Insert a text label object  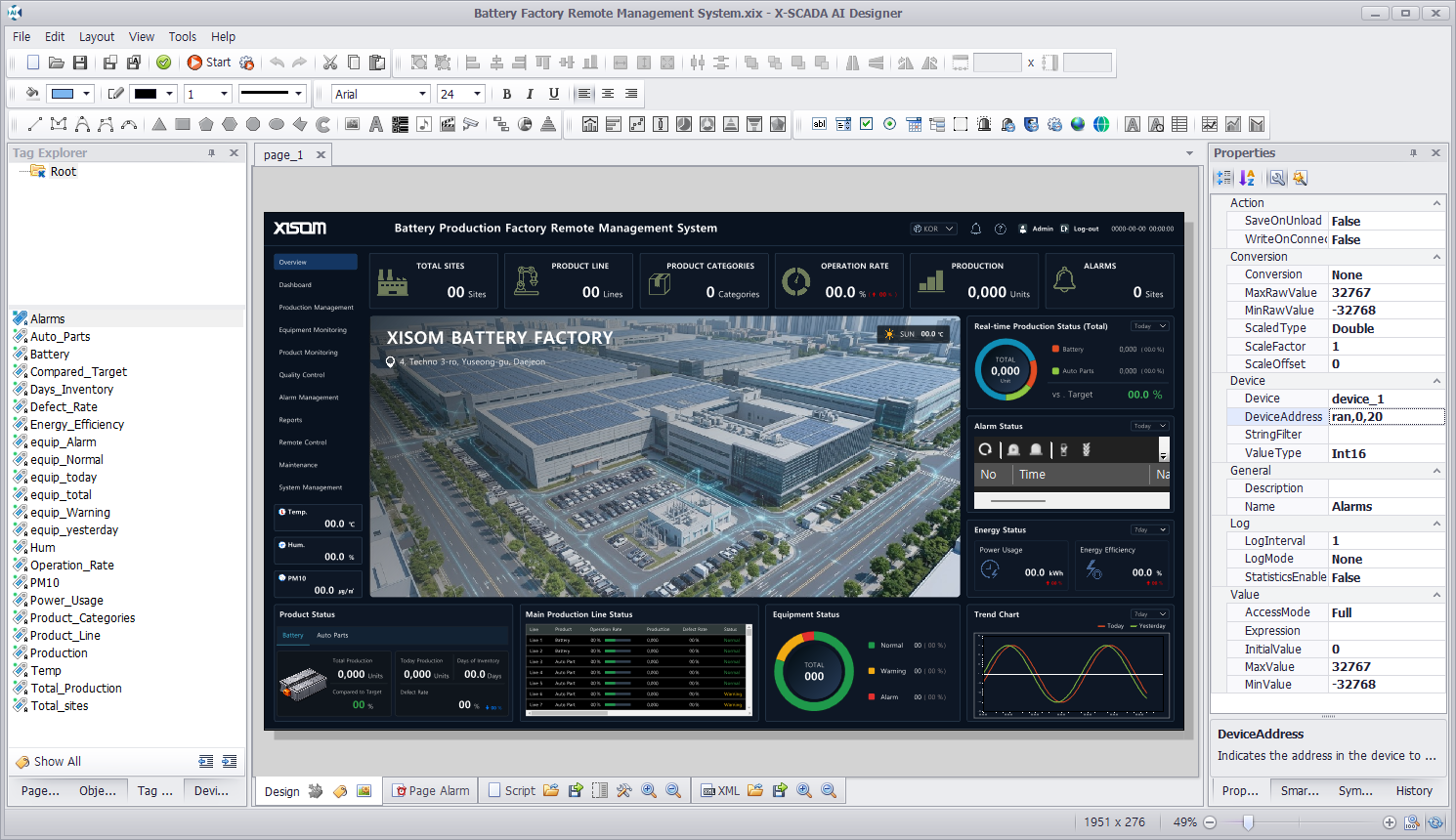click(375, 124)
